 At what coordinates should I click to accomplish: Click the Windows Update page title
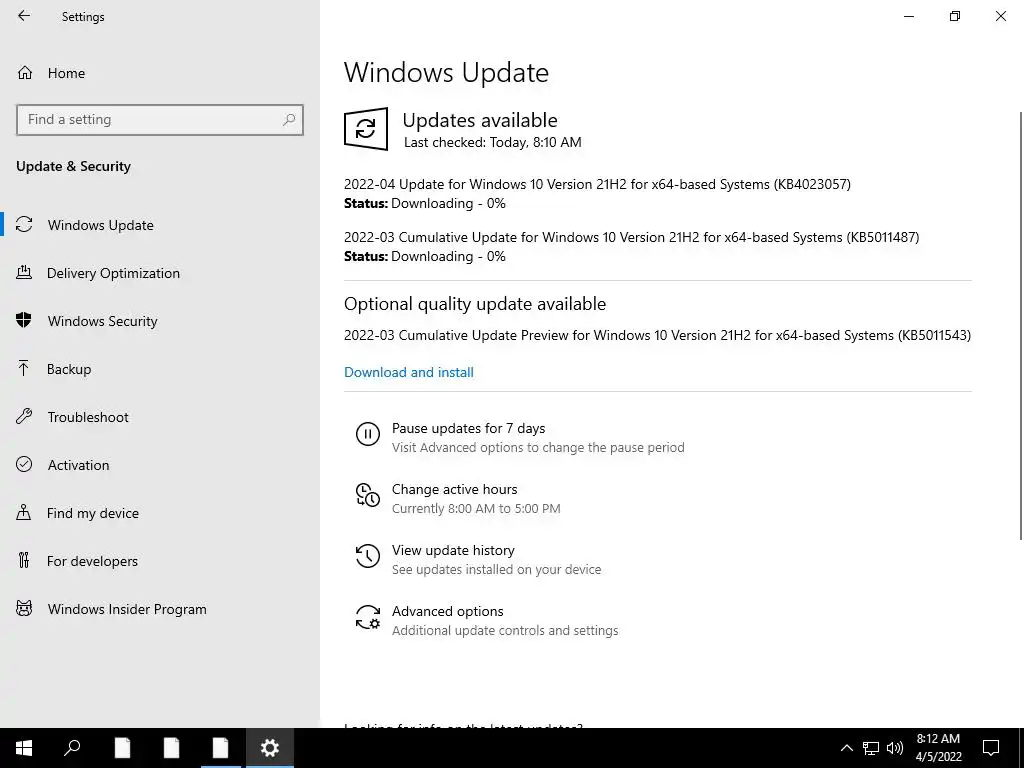(446, 72)
